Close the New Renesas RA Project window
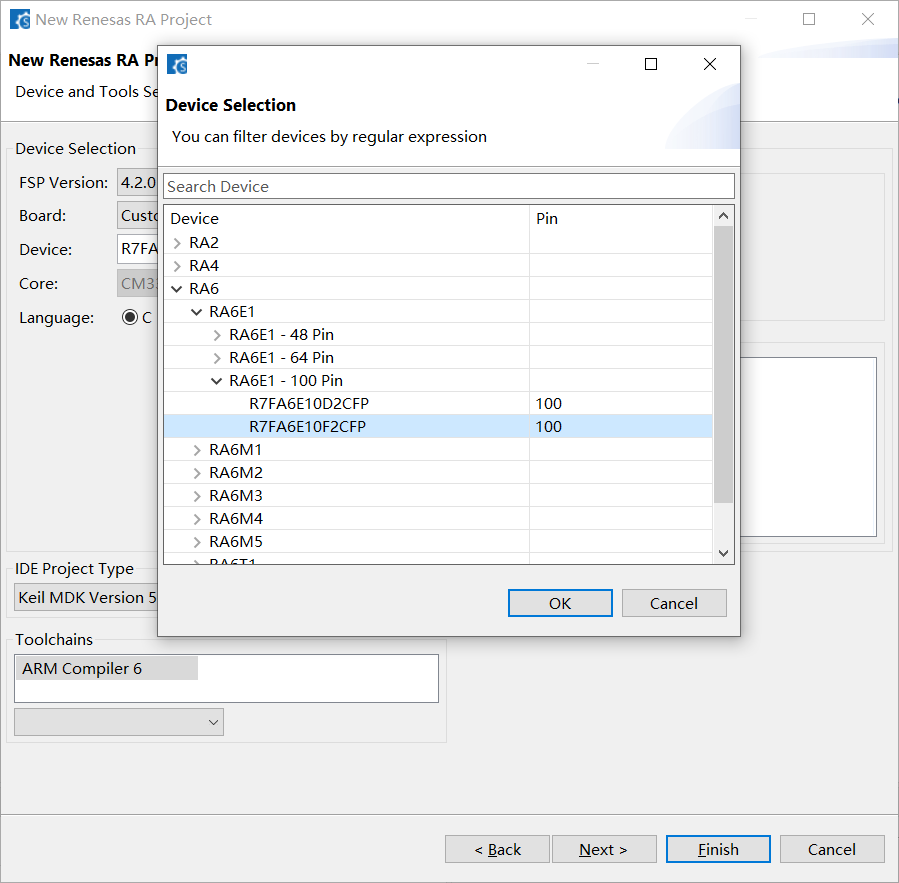 tap(868, 19)
